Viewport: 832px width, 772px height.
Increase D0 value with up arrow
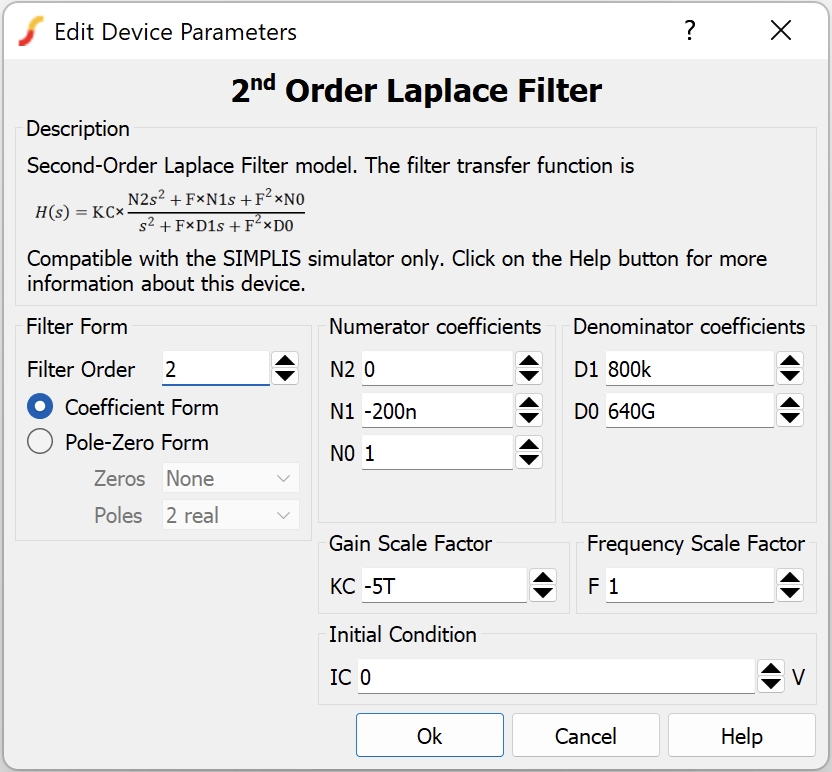(790, 403)
